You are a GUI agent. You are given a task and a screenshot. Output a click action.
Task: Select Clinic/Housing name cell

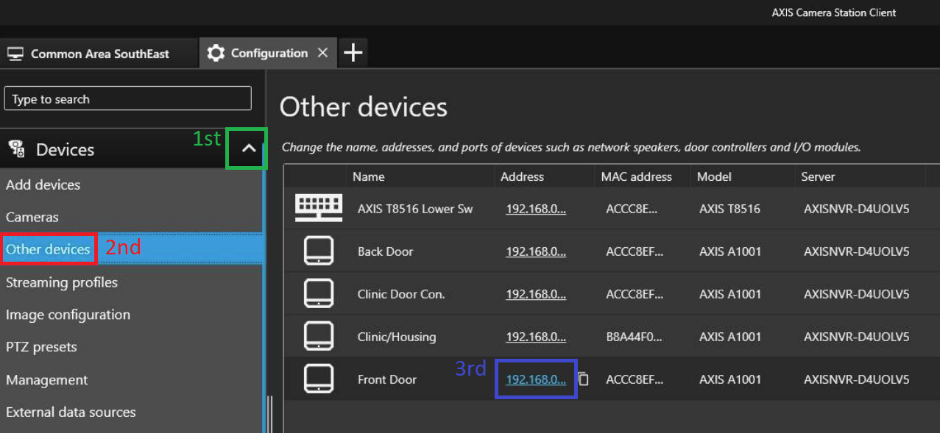click(396, 336)
